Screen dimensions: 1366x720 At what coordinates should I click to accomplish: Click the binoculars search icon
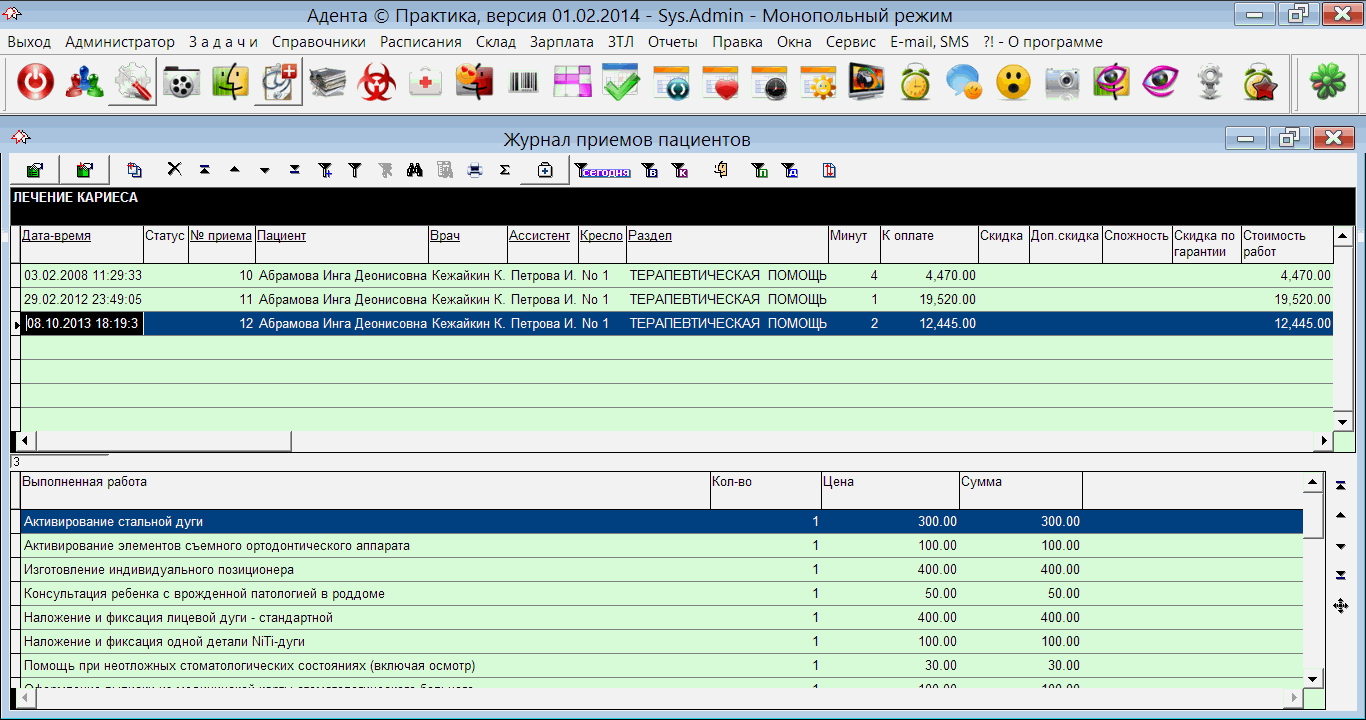coord(415,170)
